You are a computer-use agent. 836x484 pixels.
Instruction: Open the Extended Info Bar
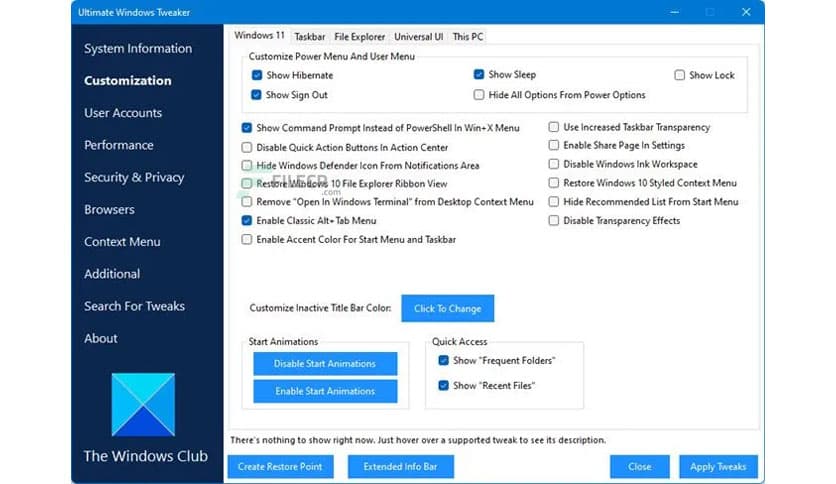tap(401, 467)
